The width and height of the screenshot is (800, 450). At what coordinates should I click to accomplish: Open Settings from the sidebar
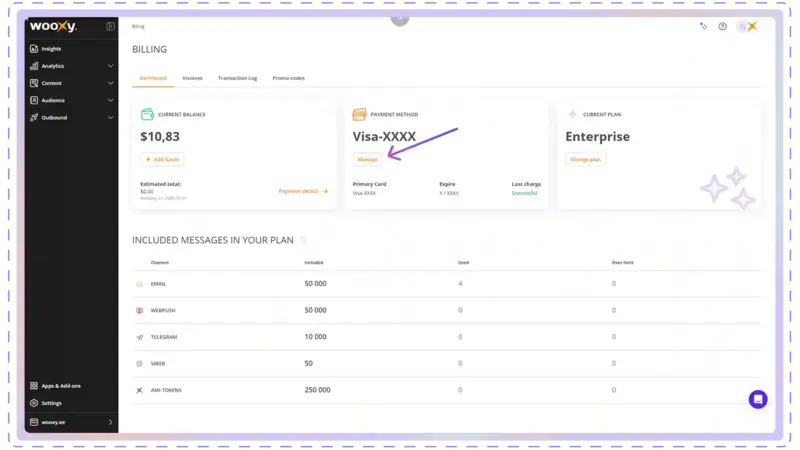[52, 403]
